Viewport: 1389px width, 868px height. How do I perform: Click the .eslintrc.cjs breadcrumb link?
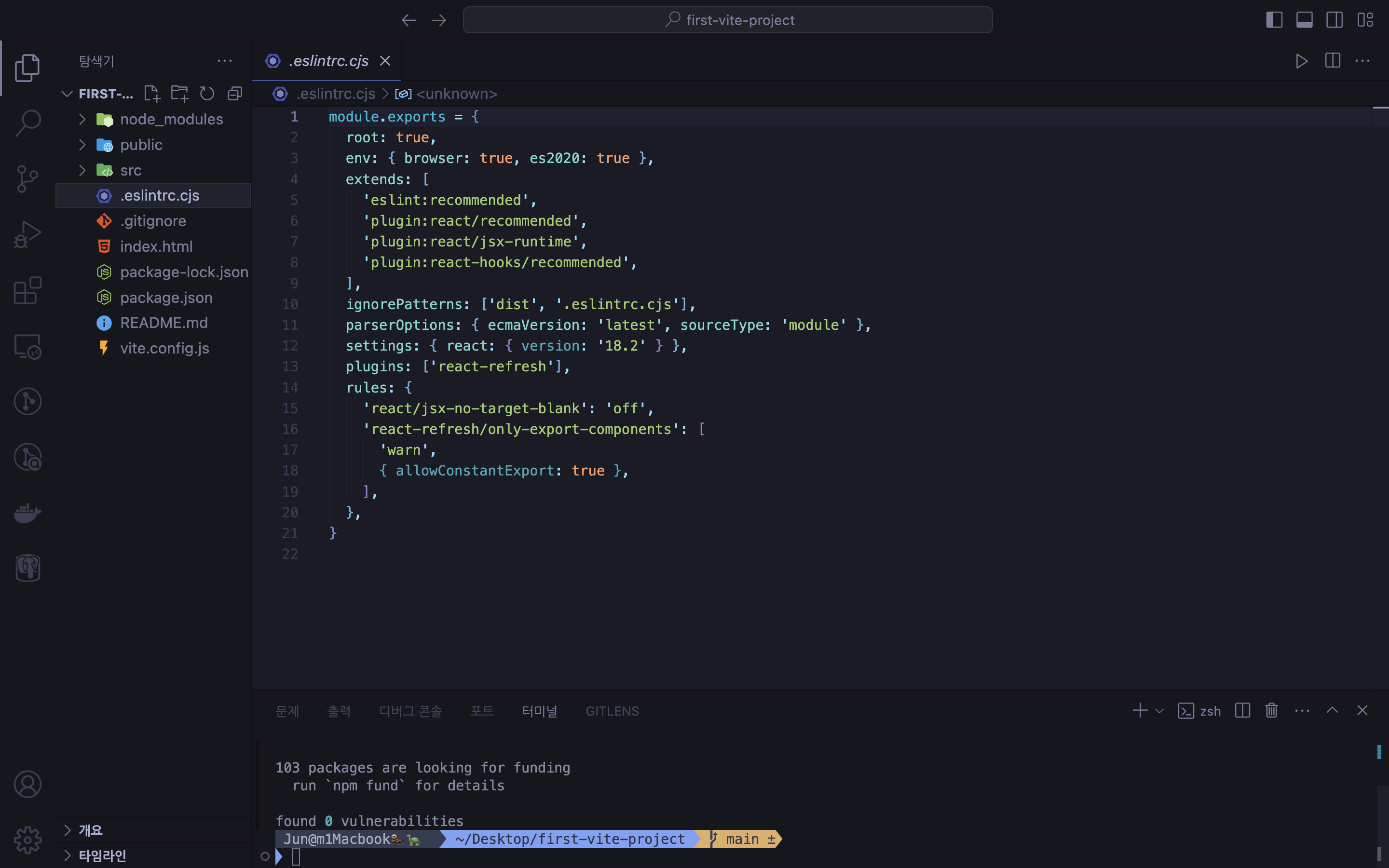[336, 94]
